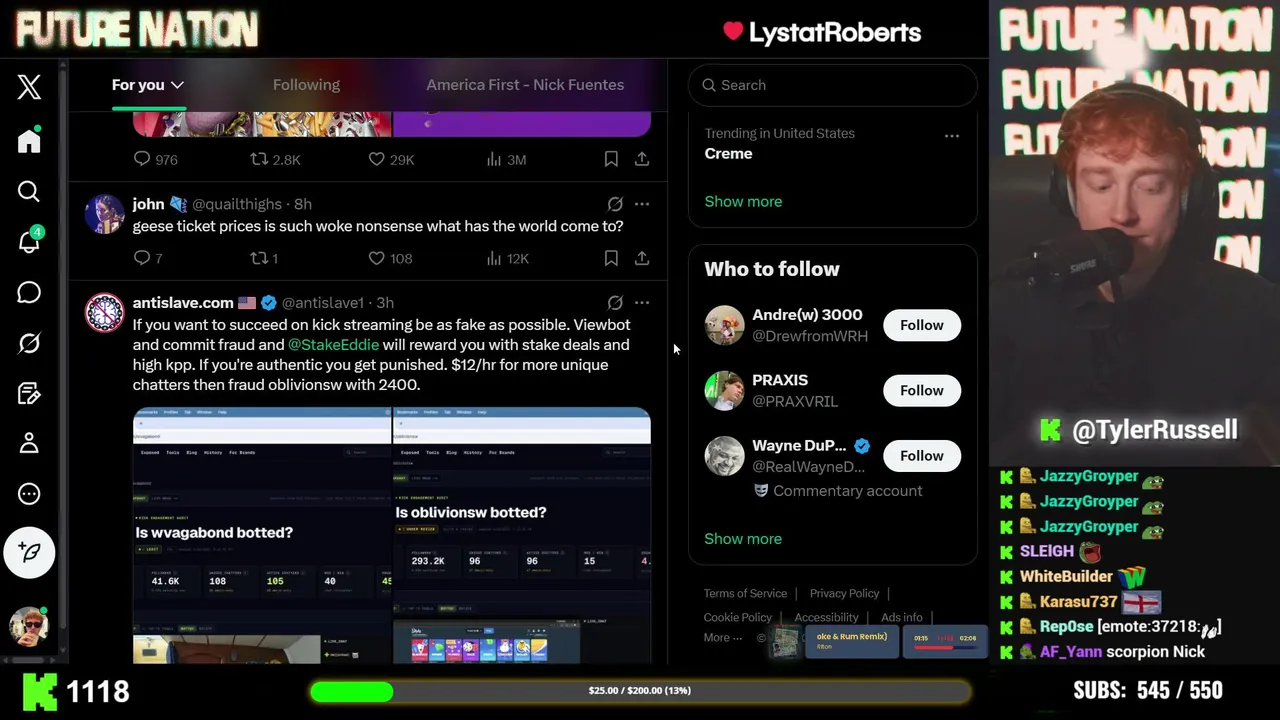This screenshot has width=1280, height=720.
Task: Open the Lists icon in sidebar
Action: 29,393
